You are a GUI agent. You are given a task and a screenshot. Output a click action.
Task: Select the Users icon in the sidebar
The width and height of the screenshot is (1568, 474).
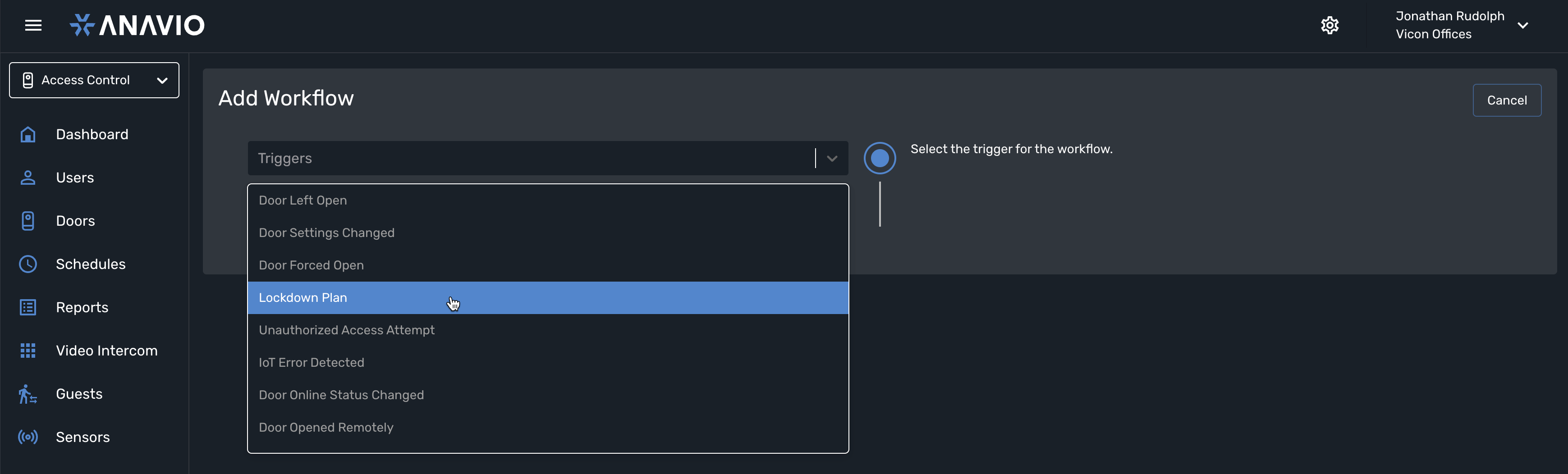pos(28,177)
